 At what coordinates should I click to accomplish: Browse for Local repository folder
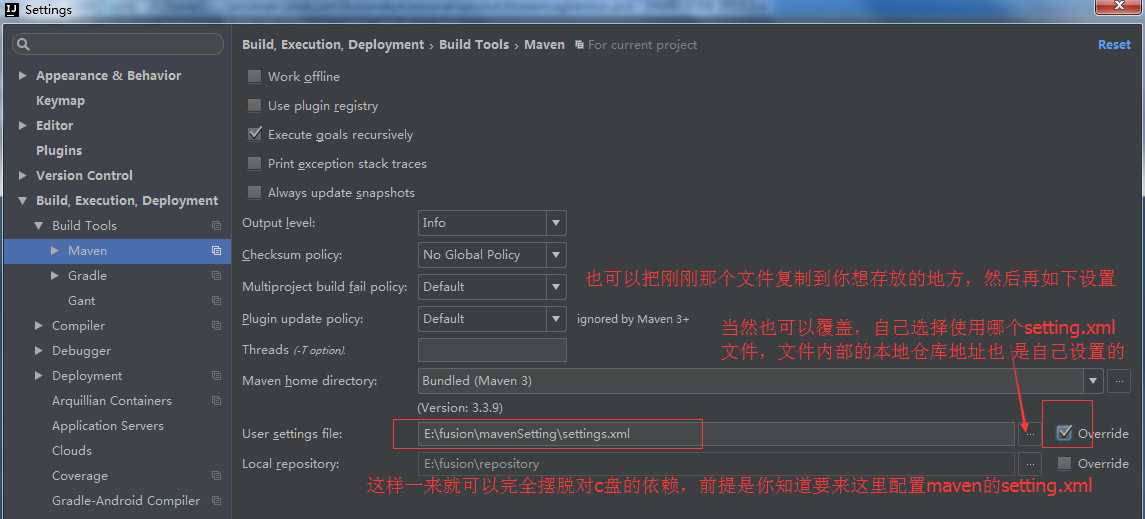pyautogui.click(x=1029, y=464)
